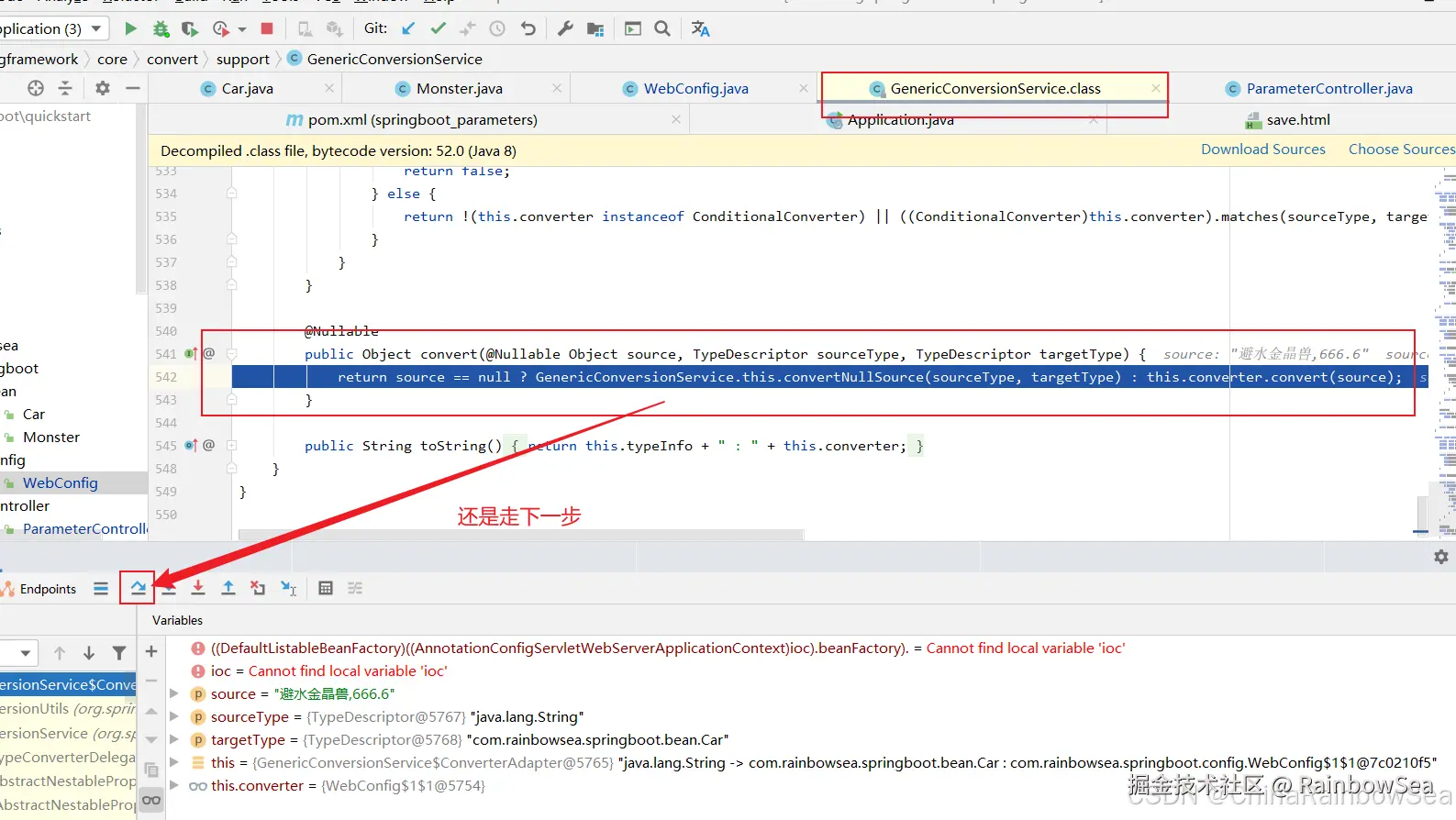
Task: Click the Run Anything icon
Action: [x=633, y=28]
